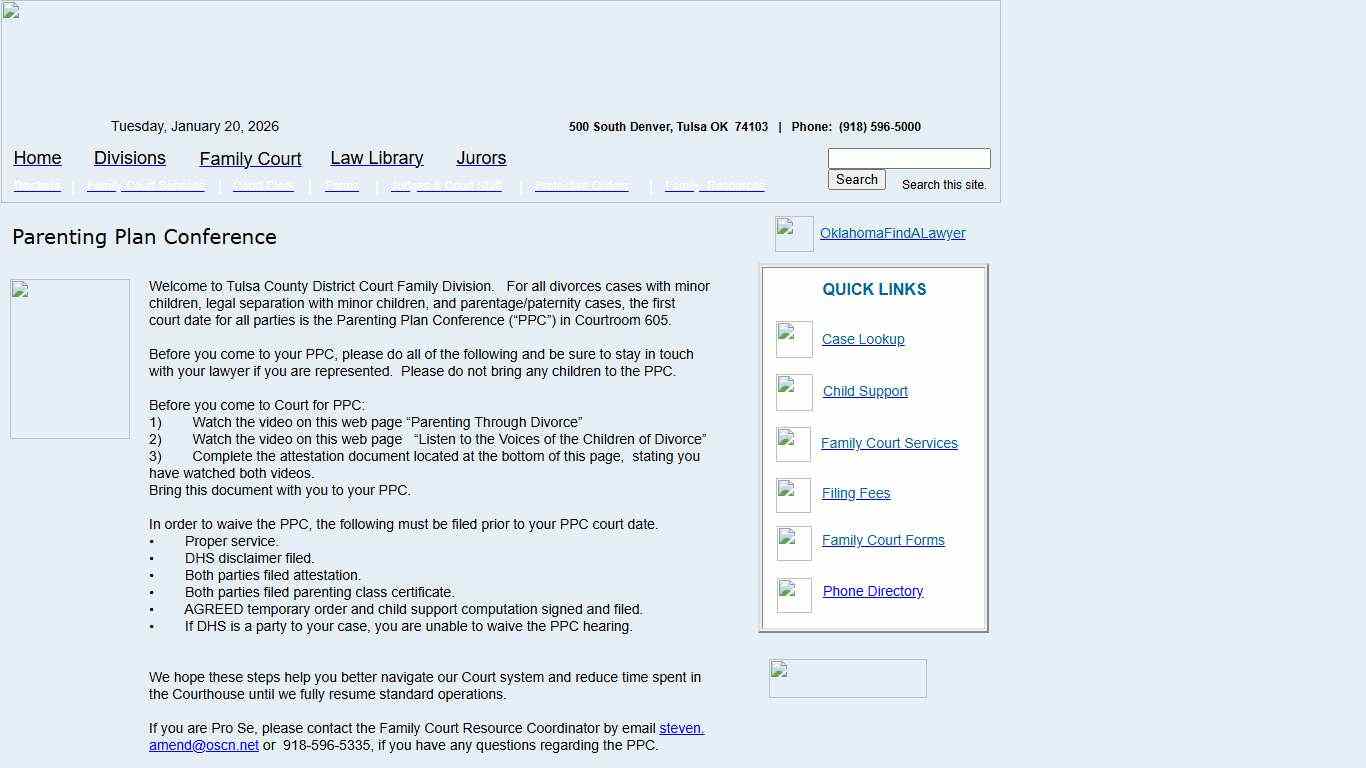Select the Family Court navigation item

tap(250, 159)
